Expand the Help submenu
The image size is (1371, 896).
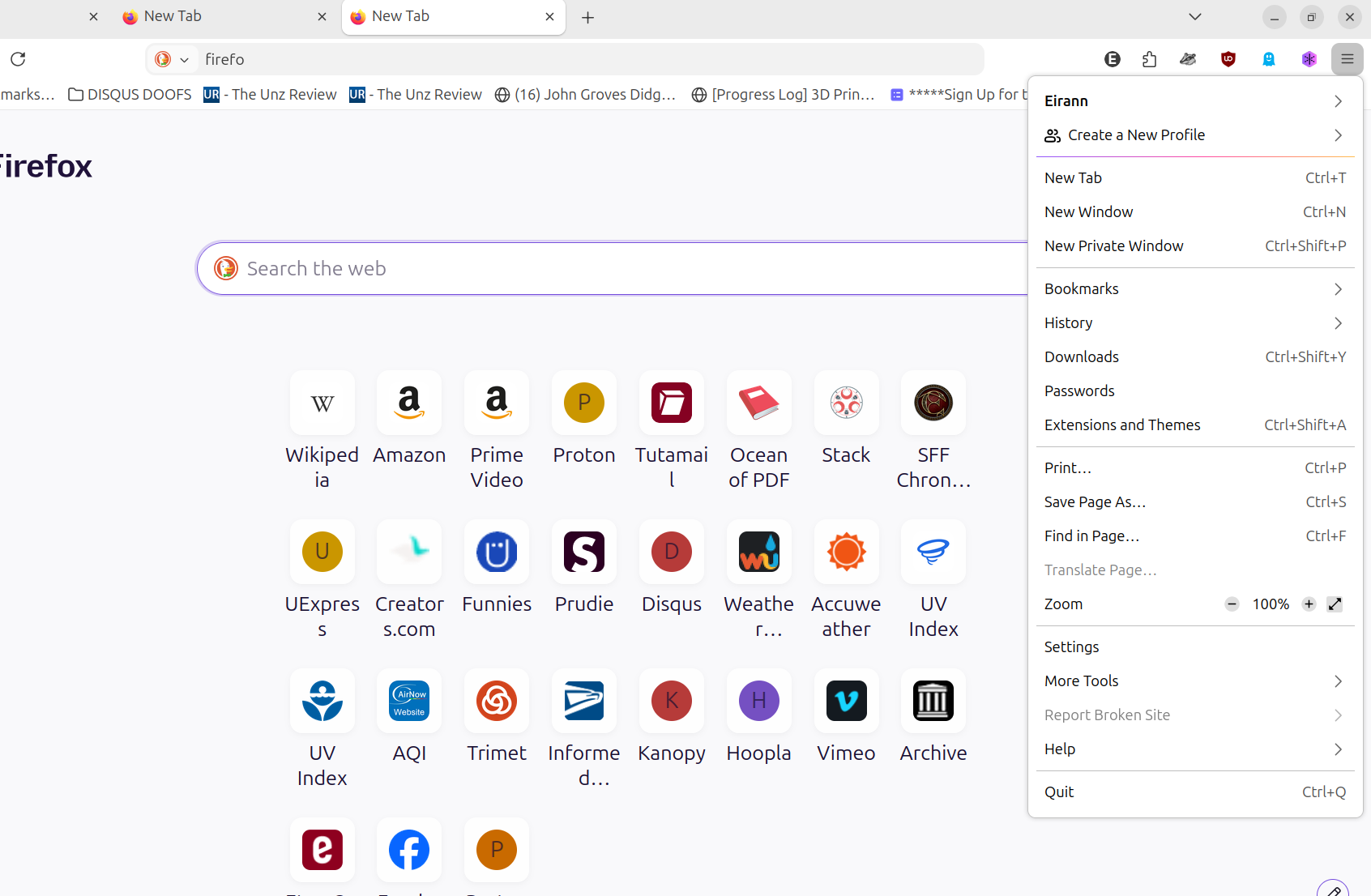pos(1195,749)
